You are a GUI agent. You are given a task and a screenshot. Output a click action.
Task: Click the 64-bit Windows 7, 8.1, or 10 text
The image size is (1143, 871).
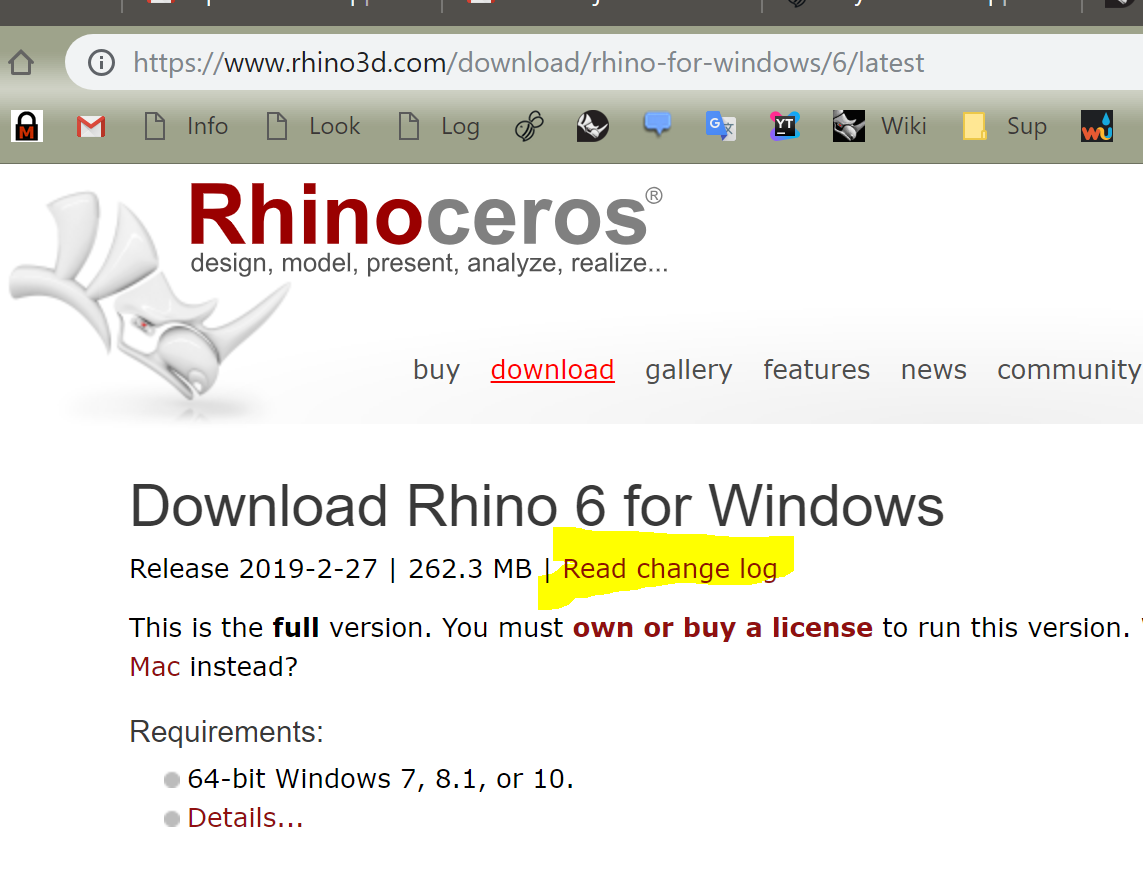pos(381,779)
